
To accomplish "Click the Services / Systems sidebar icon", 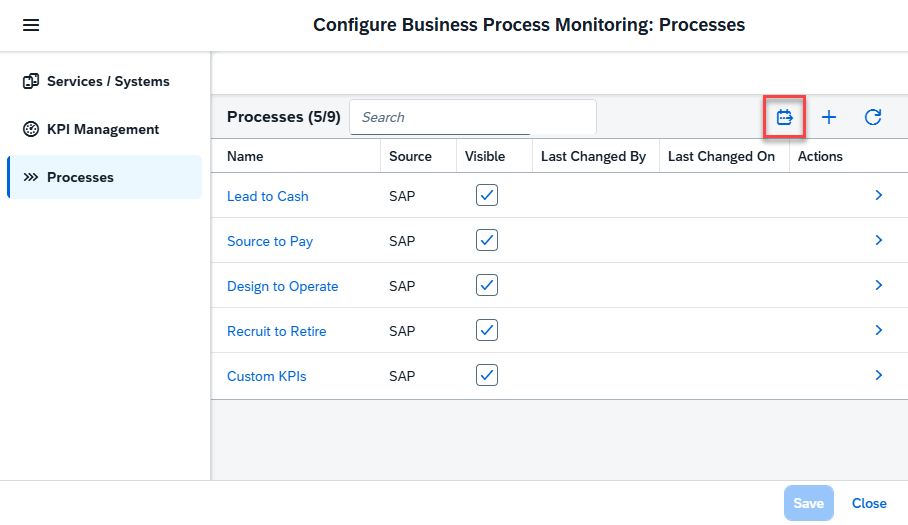I will coord(31,81).
